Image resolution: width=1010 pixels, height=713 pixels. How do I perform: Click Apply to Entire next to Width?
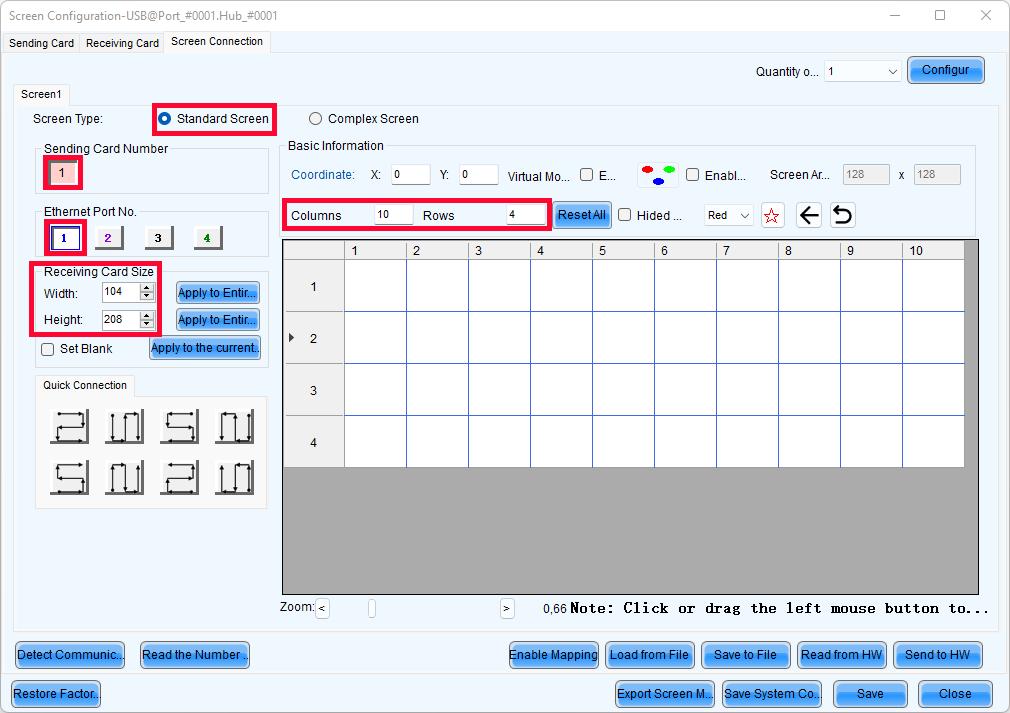point(218,292)
